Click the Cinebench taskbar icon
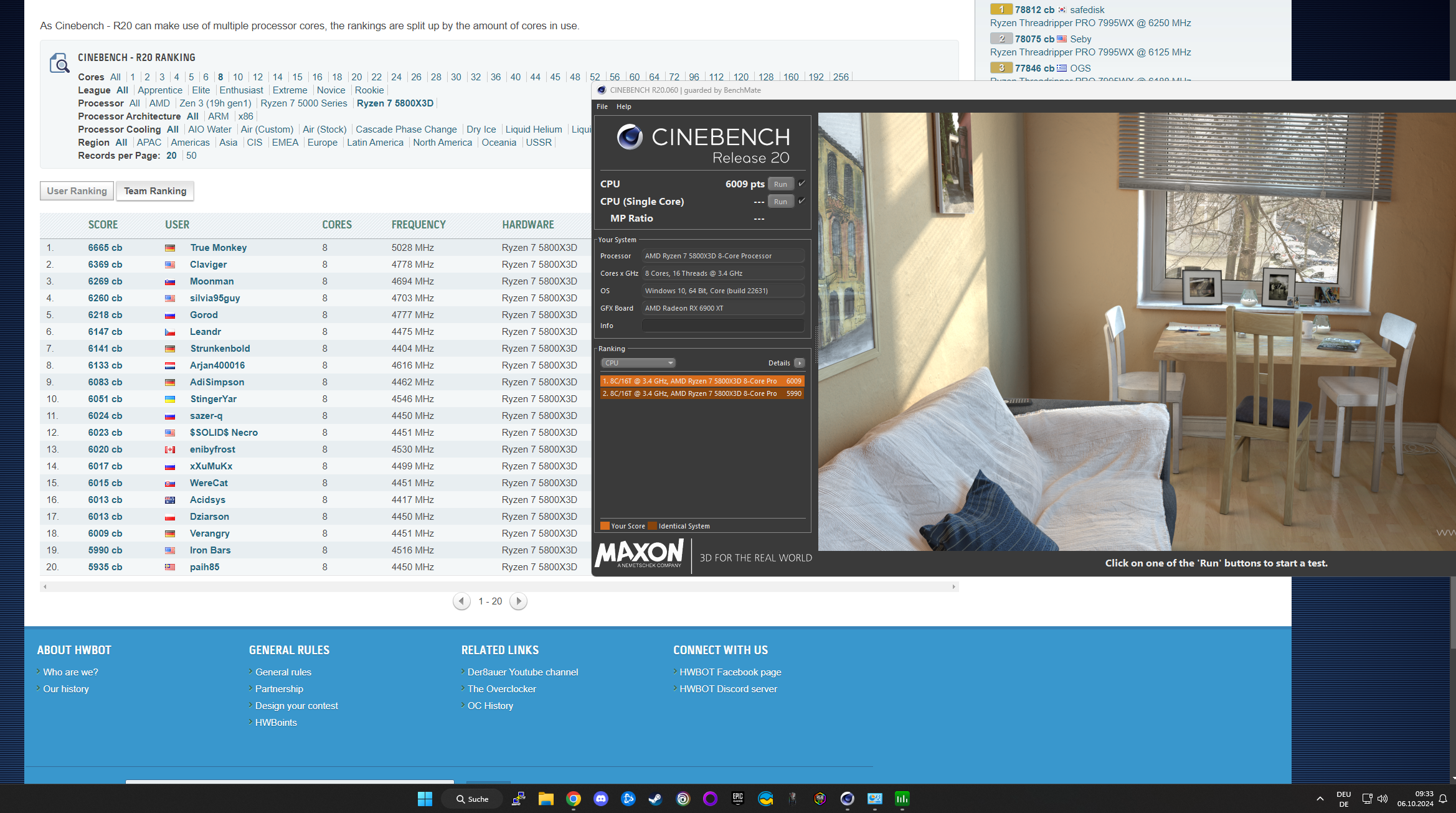 (x=847, y=799)
